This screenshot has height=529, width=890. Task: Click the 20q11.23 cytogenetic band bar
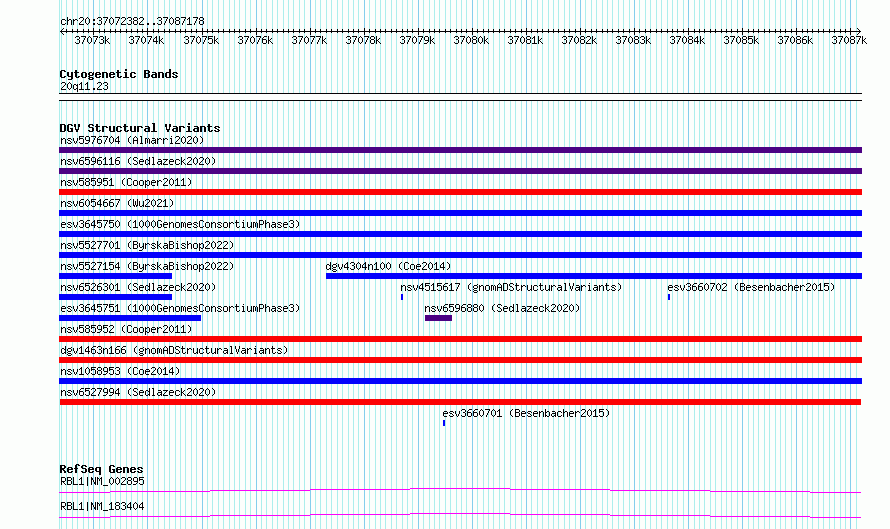(x=460, y=97)
